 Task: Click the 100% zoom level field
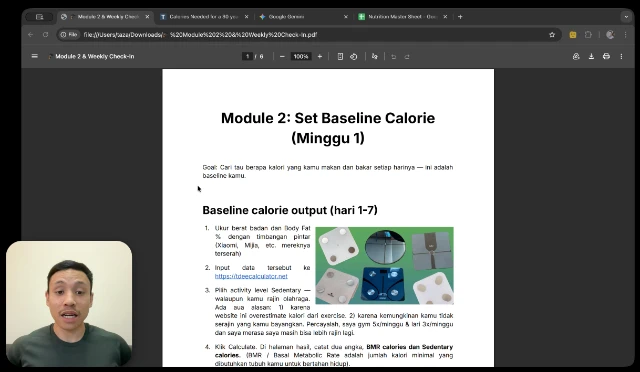[x=301, y=56]
